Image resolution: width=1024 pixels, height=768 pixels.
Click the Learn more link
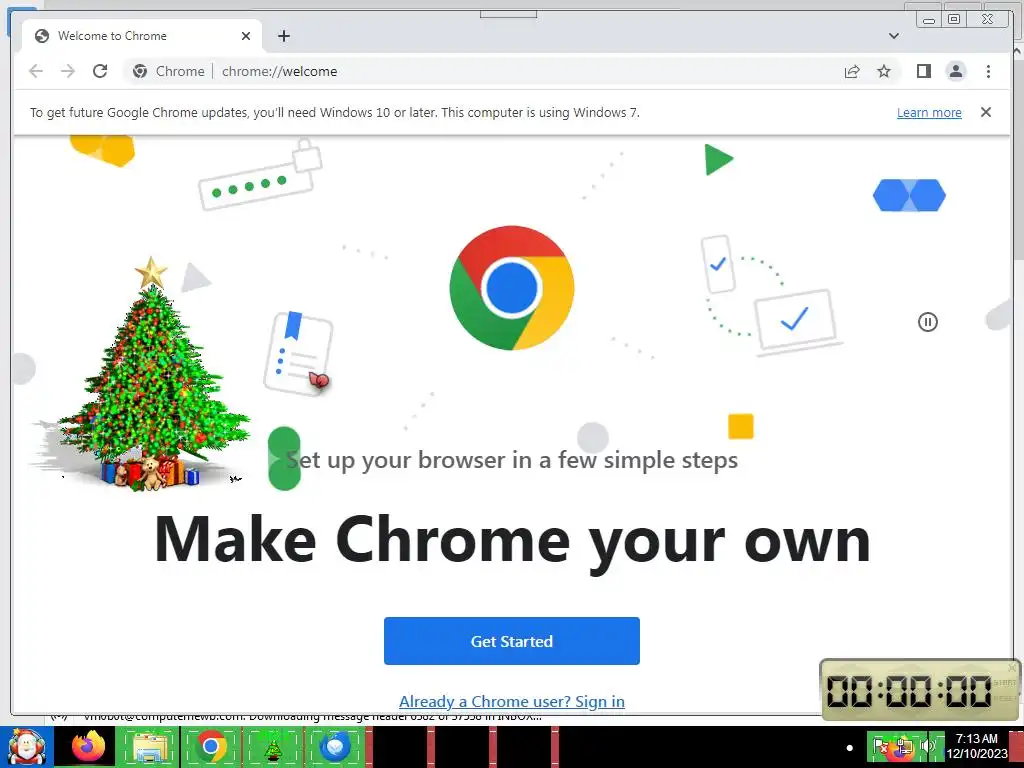click(x=929, y=112)
